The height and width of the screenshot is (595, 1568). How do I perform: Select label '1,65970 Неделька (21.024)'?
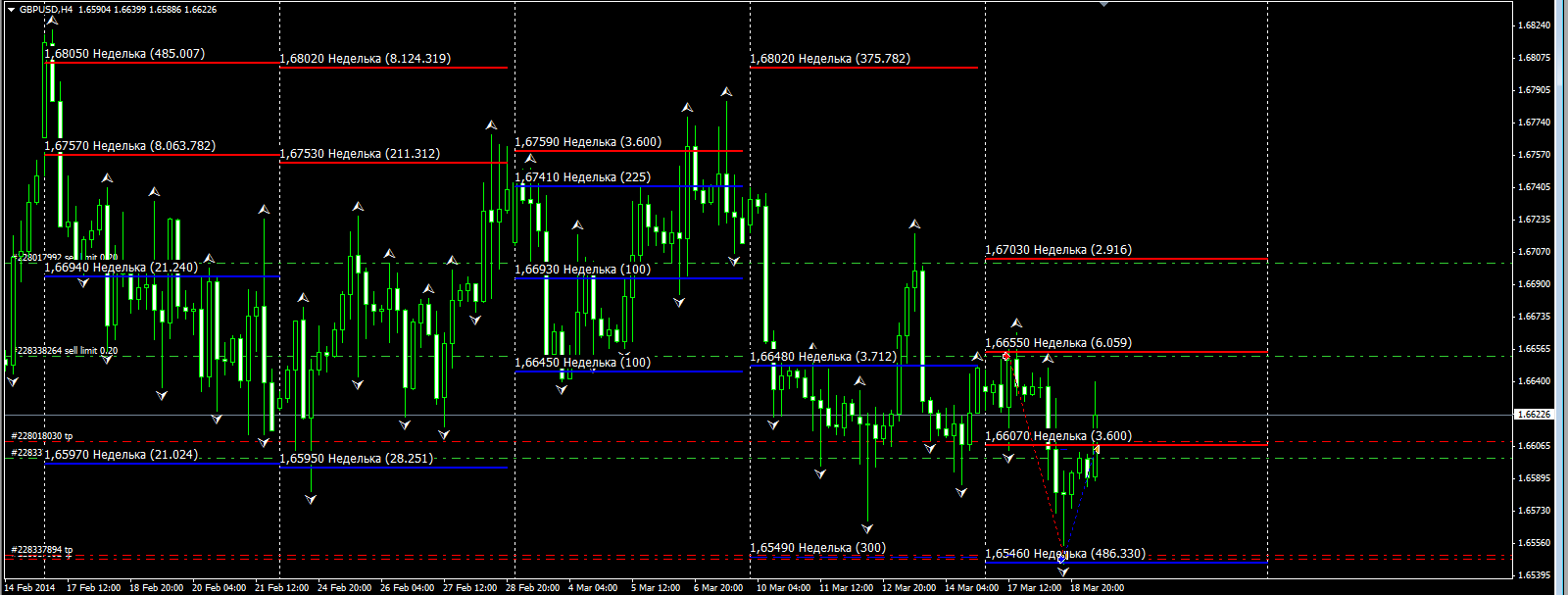pos(121,455)
